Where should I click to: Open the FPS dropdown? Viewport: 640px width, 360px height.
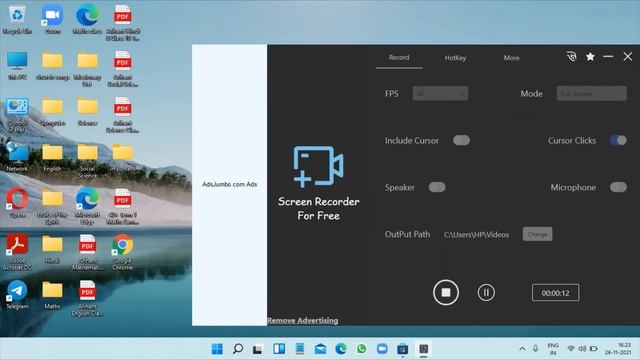(440, 93)
